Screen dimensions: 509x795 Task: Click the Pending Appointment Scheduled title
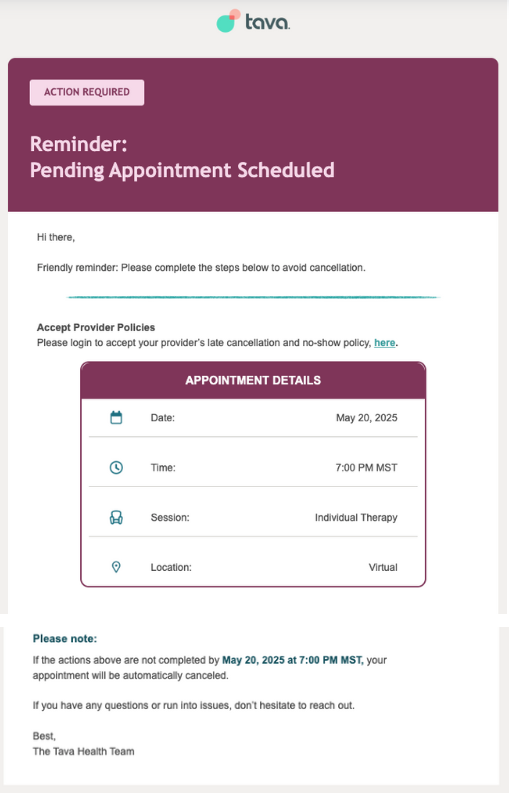click(x=182, y=170)
